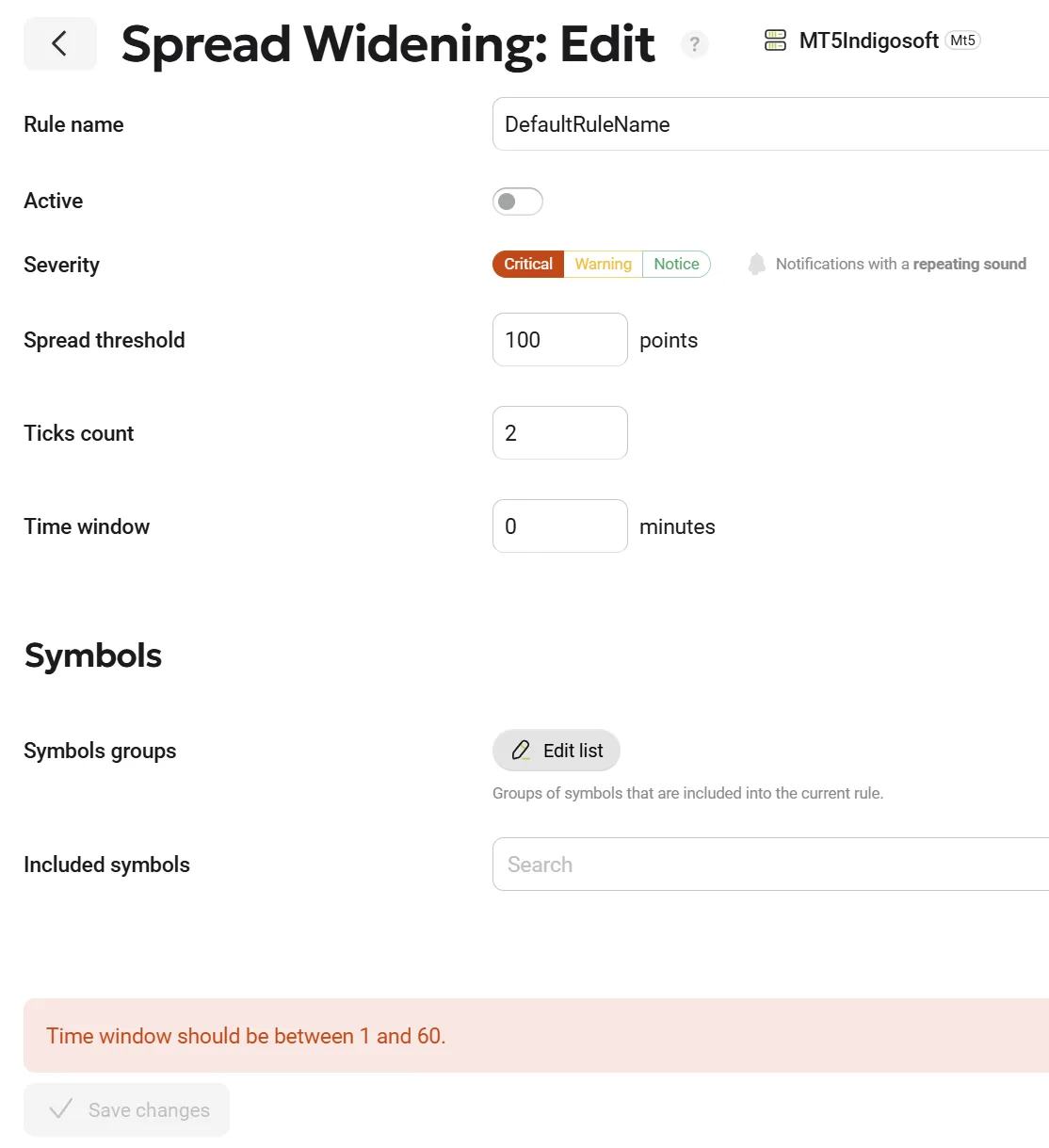This screenshot has width=1049, height=1148.
Task: Open the Edit list for symbols groups
Action: click(x=557, y=751)
